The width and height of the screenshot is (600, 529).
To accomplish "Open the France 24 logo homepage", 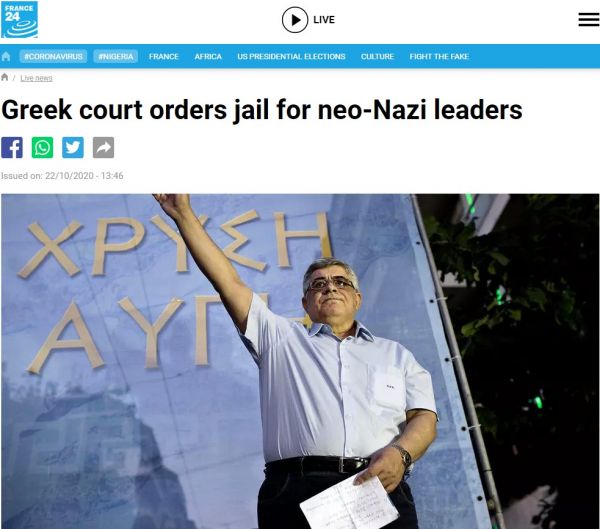I will click(x=20, y=20).
